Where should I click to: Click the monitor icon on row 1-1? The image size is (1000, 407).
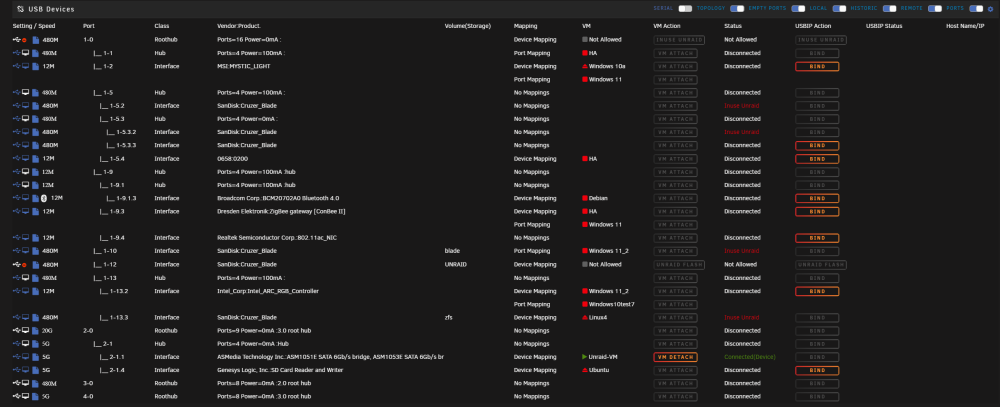point(26,53)
